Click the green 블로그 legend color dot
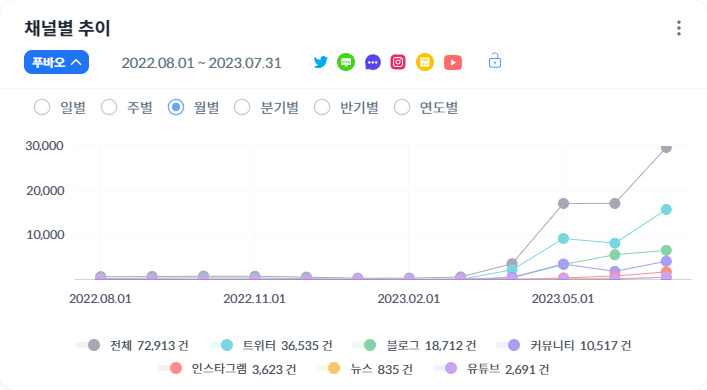707x390 pixels. (x=370, y=345)
